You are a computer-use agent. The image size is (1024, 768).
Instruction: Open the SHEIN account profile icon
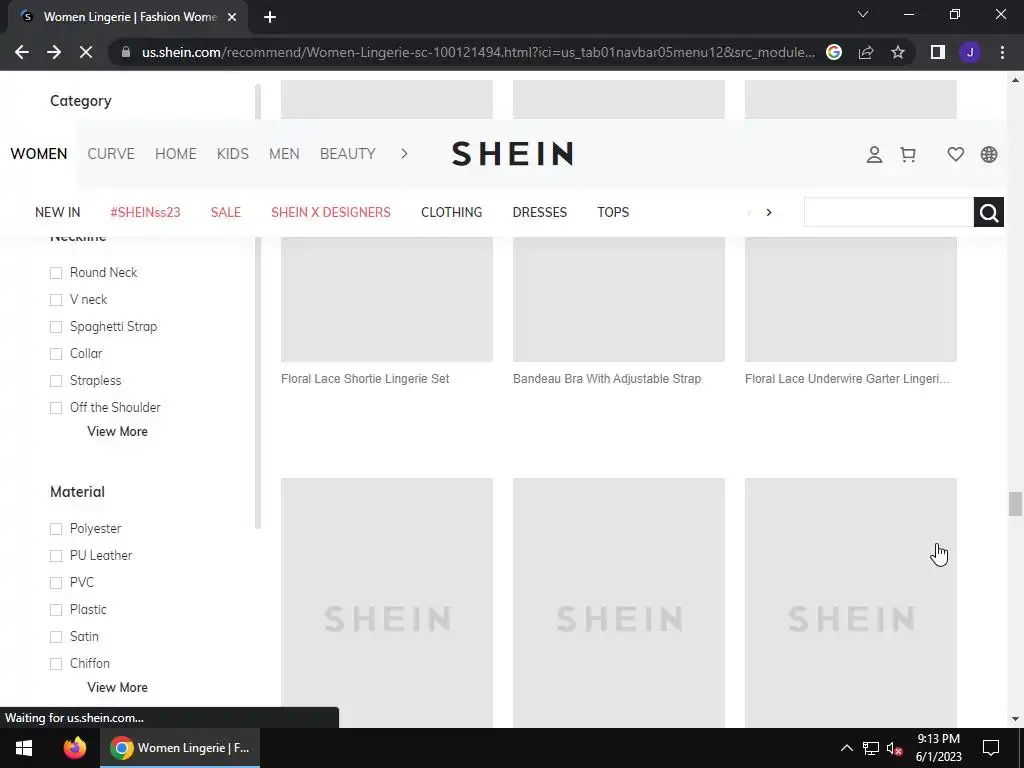click(874, 154)
